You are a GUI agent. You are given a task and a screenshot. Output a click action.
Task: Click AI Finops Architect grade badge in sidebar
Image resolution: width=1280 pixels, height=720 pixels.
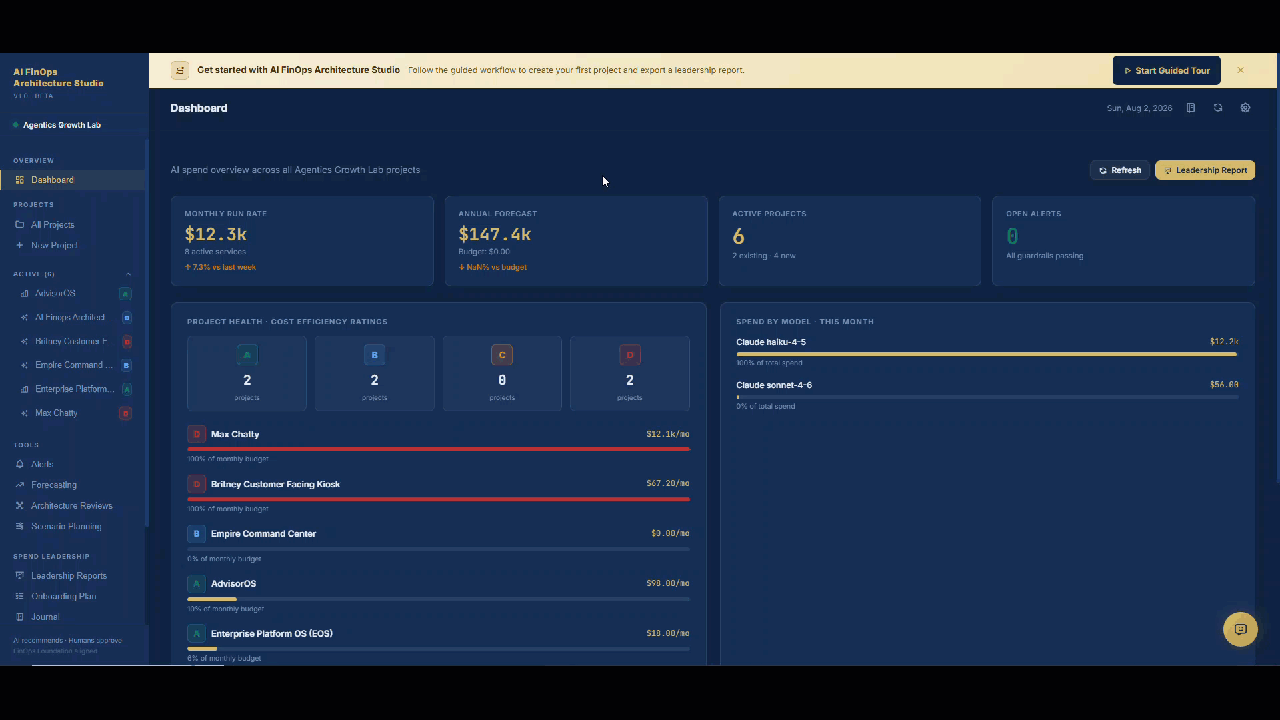[x=126, y=317]
